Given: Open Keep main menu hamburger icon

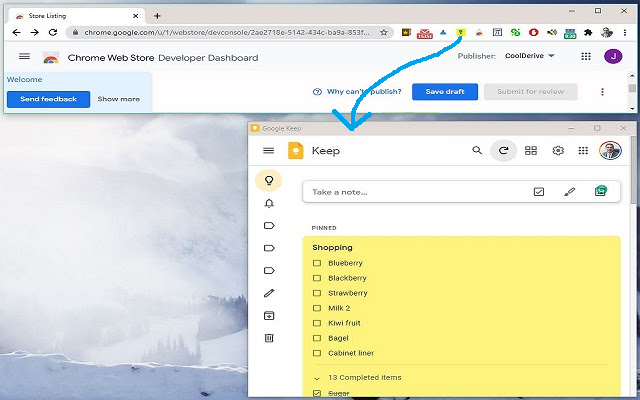Looking at the screenshot, I should click(x=269, y=151).
